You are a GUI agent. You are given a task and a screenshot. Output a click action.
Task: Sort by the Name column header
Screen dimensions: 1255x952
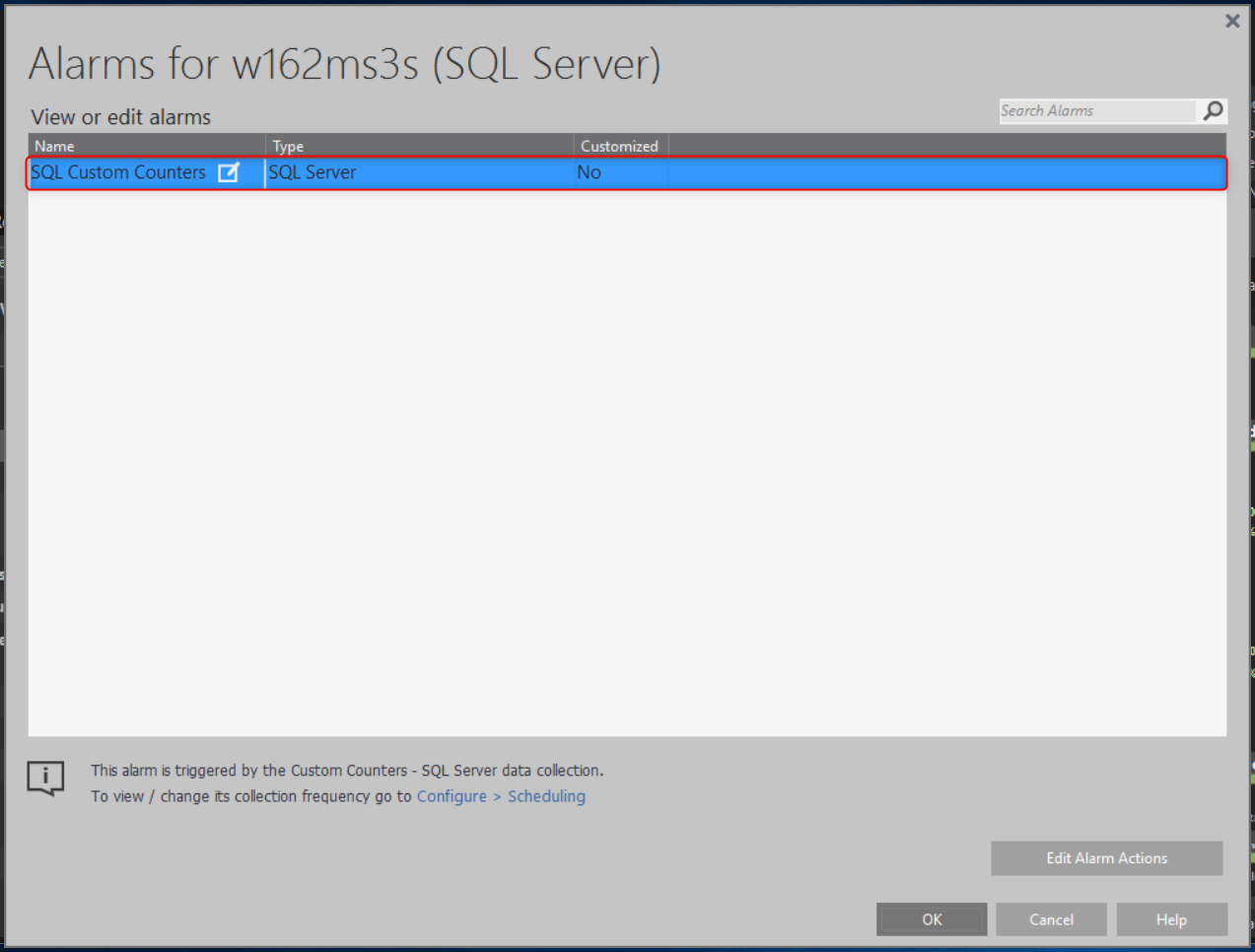point(55,145)
